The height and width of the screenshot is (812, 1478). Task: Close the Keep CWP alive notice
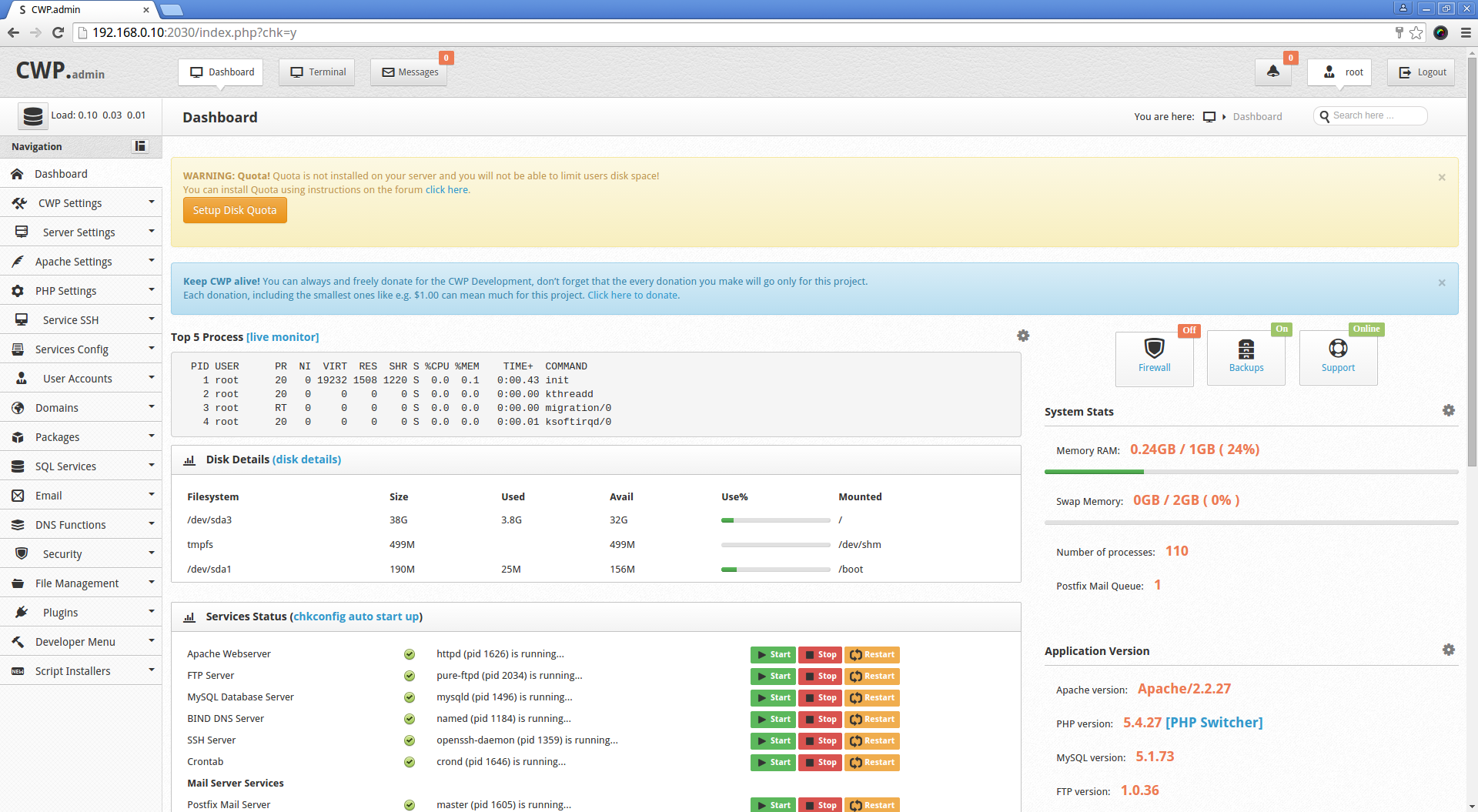(1442, 283)
